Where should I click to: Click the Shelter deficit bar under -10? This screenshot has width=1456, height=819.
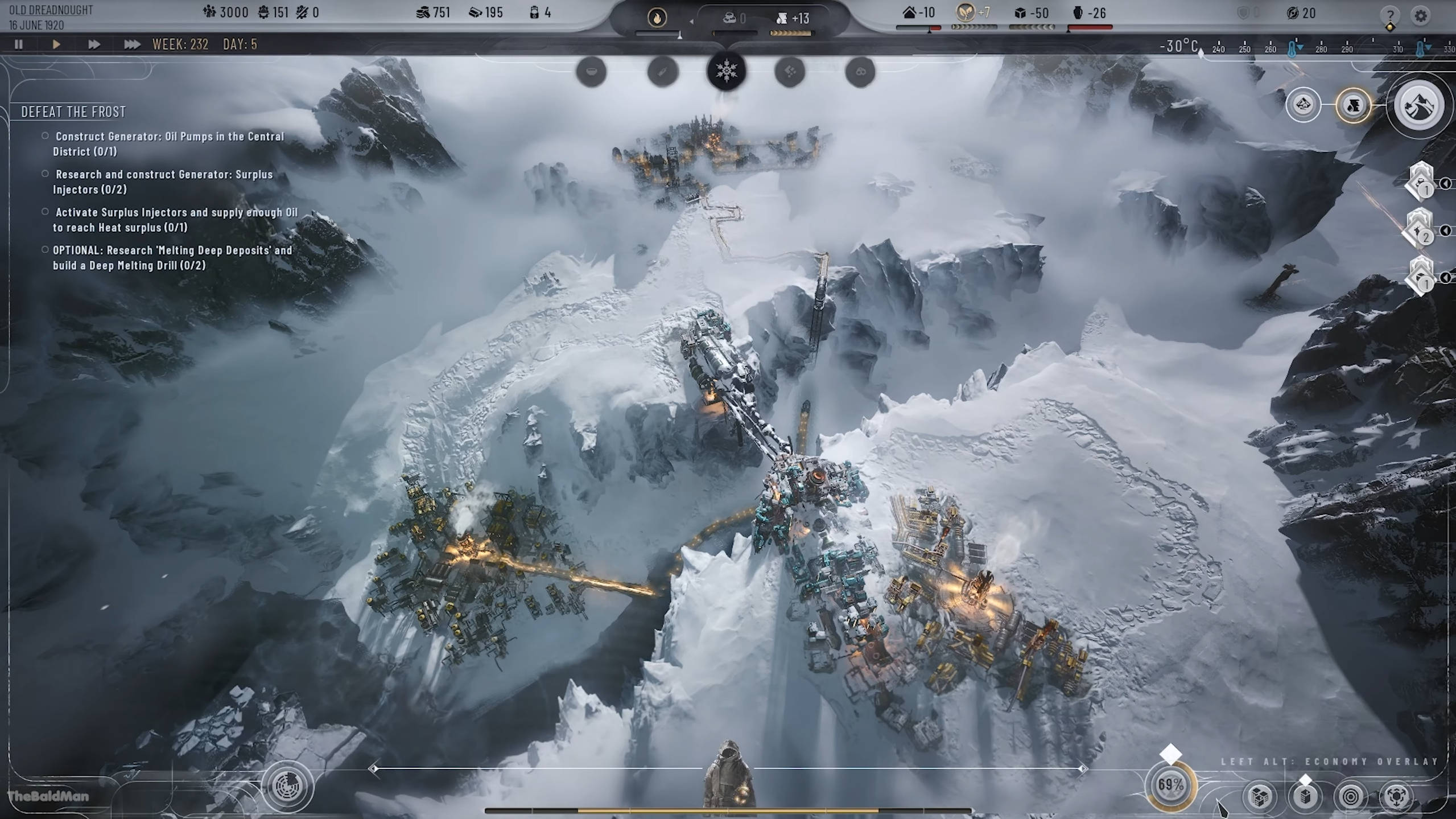918,27
